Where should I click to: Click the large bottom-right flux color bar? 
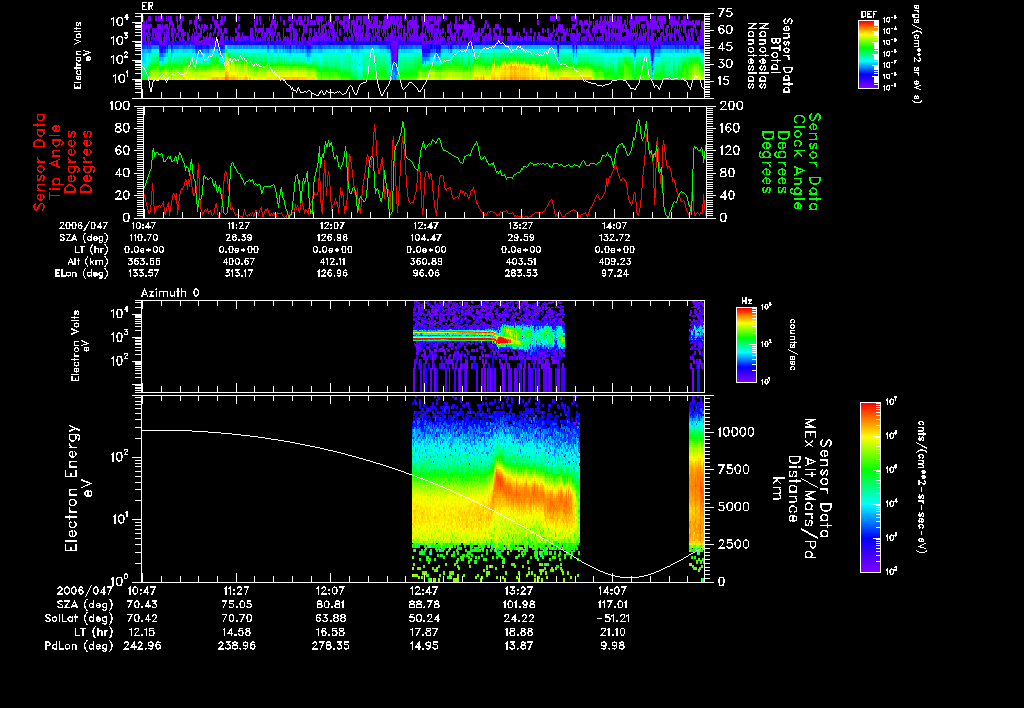870,487
